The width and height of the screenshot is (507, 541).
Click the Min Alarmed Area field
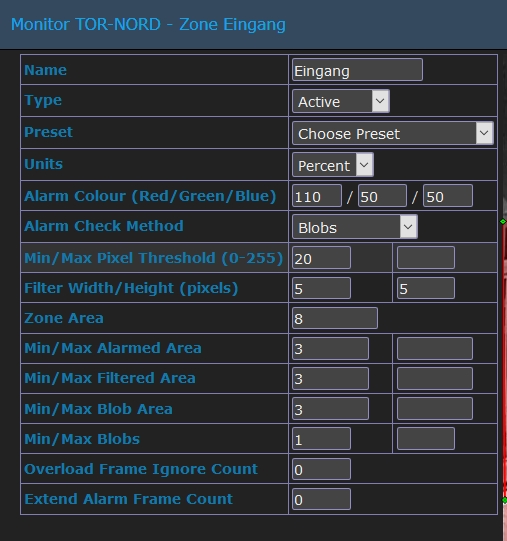(x=330, y=348)
